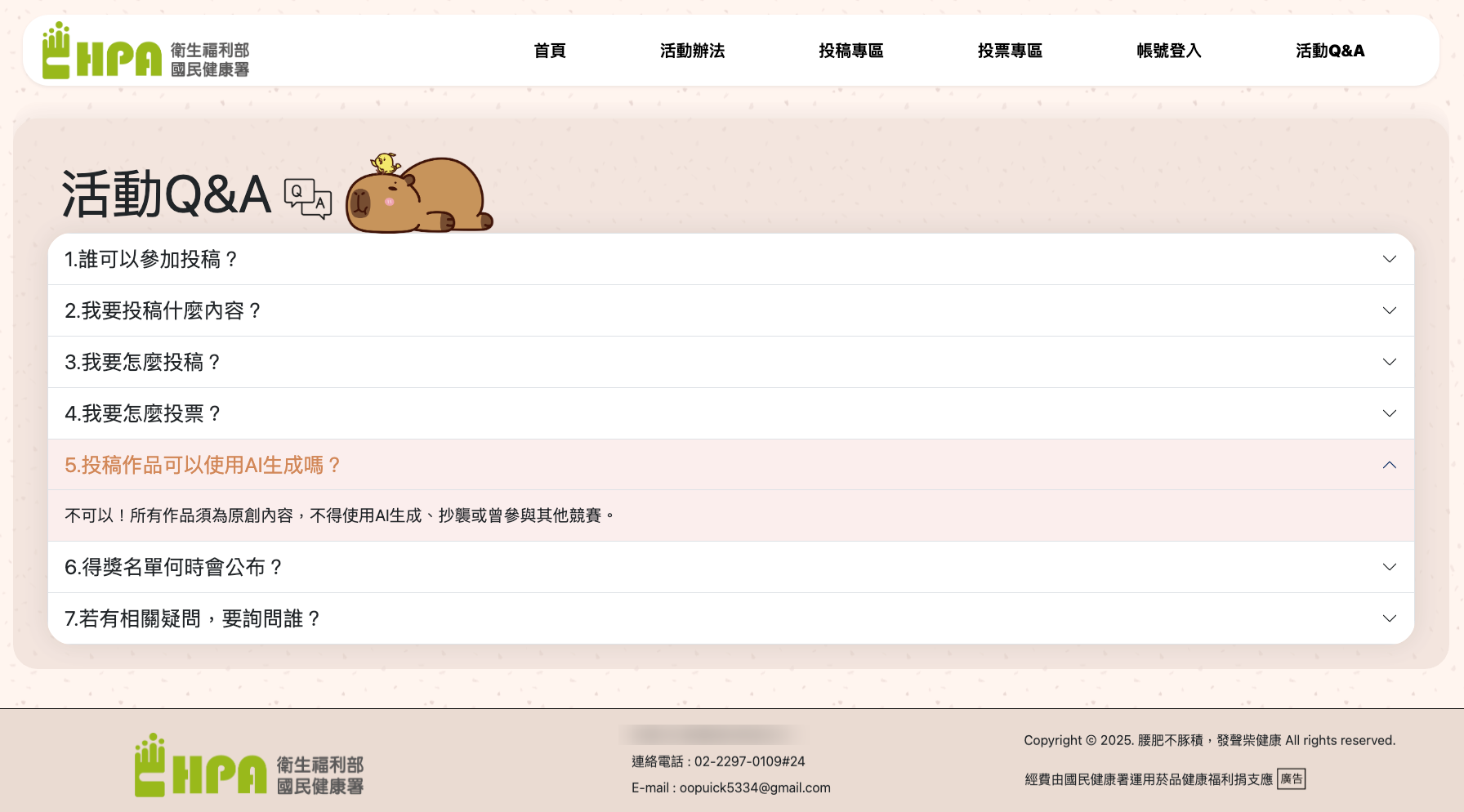
Task: Click the 廣告 badge in the footer
Action: click(x=1291, y=779)
